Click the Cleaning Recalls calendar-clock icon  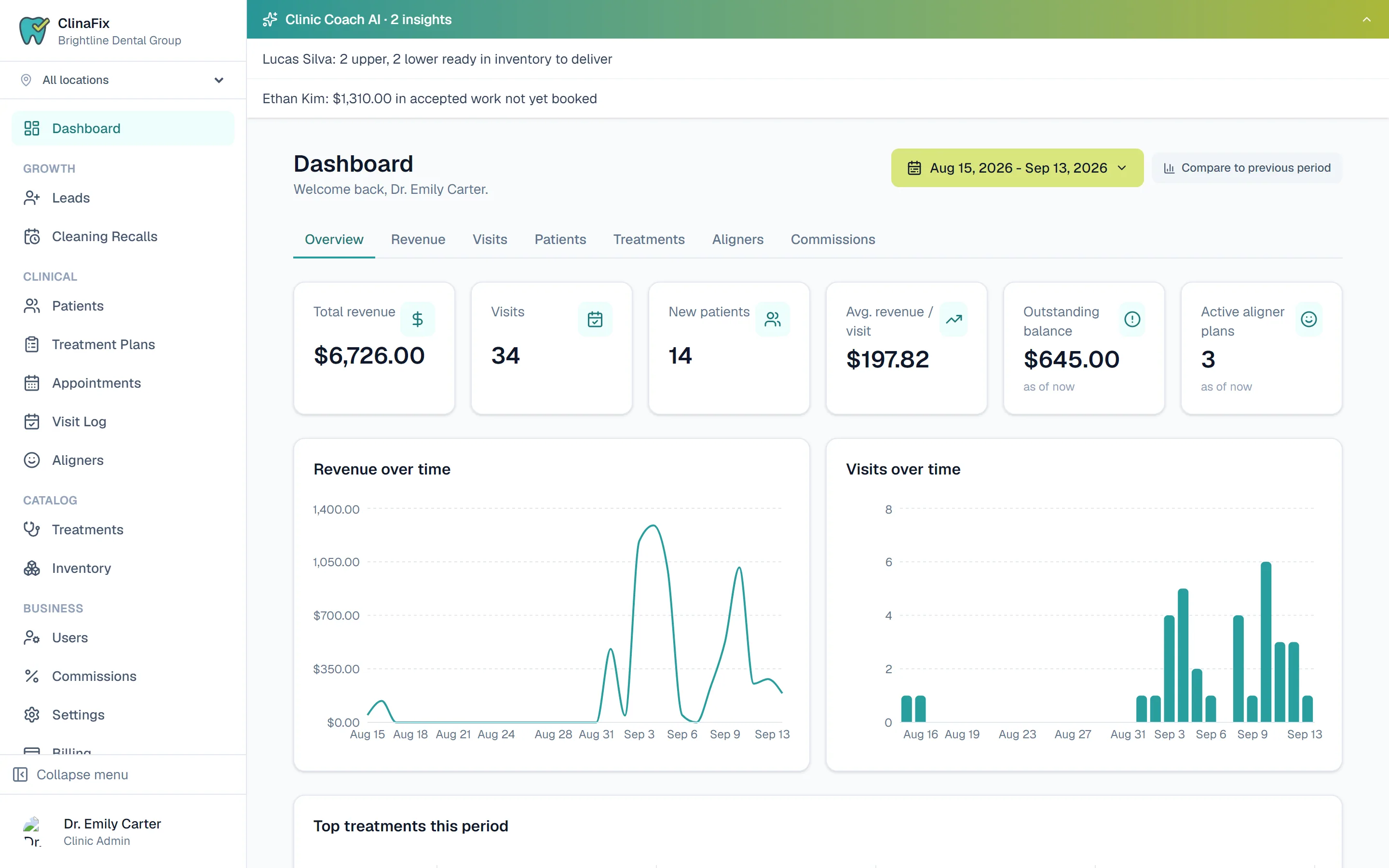[x=31, y=236]
